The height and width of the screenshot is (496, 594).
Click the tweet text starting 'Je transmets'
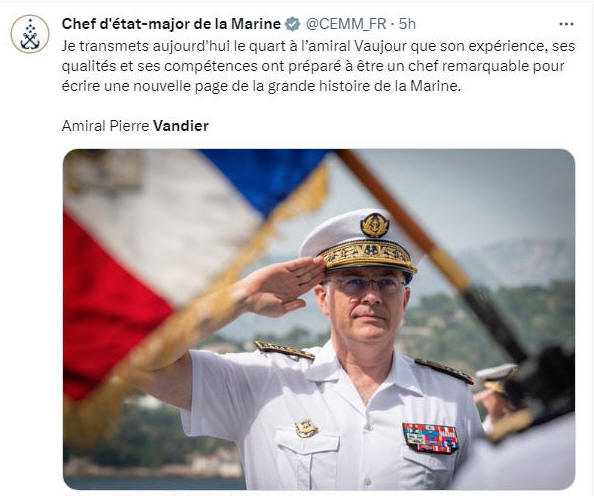[x=318, y=66]
